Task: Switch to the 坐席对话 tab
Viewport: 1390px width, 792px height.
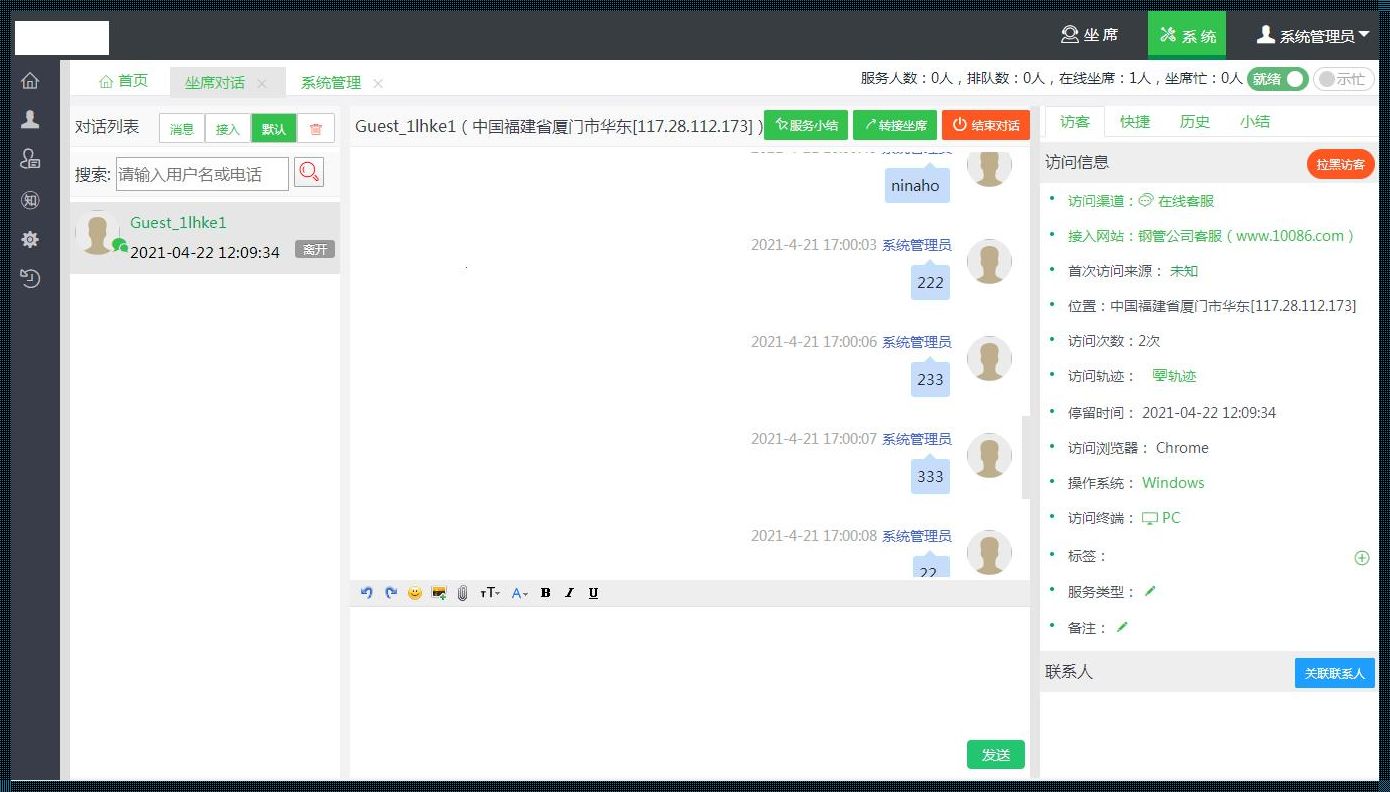Action: pos(214,83)
